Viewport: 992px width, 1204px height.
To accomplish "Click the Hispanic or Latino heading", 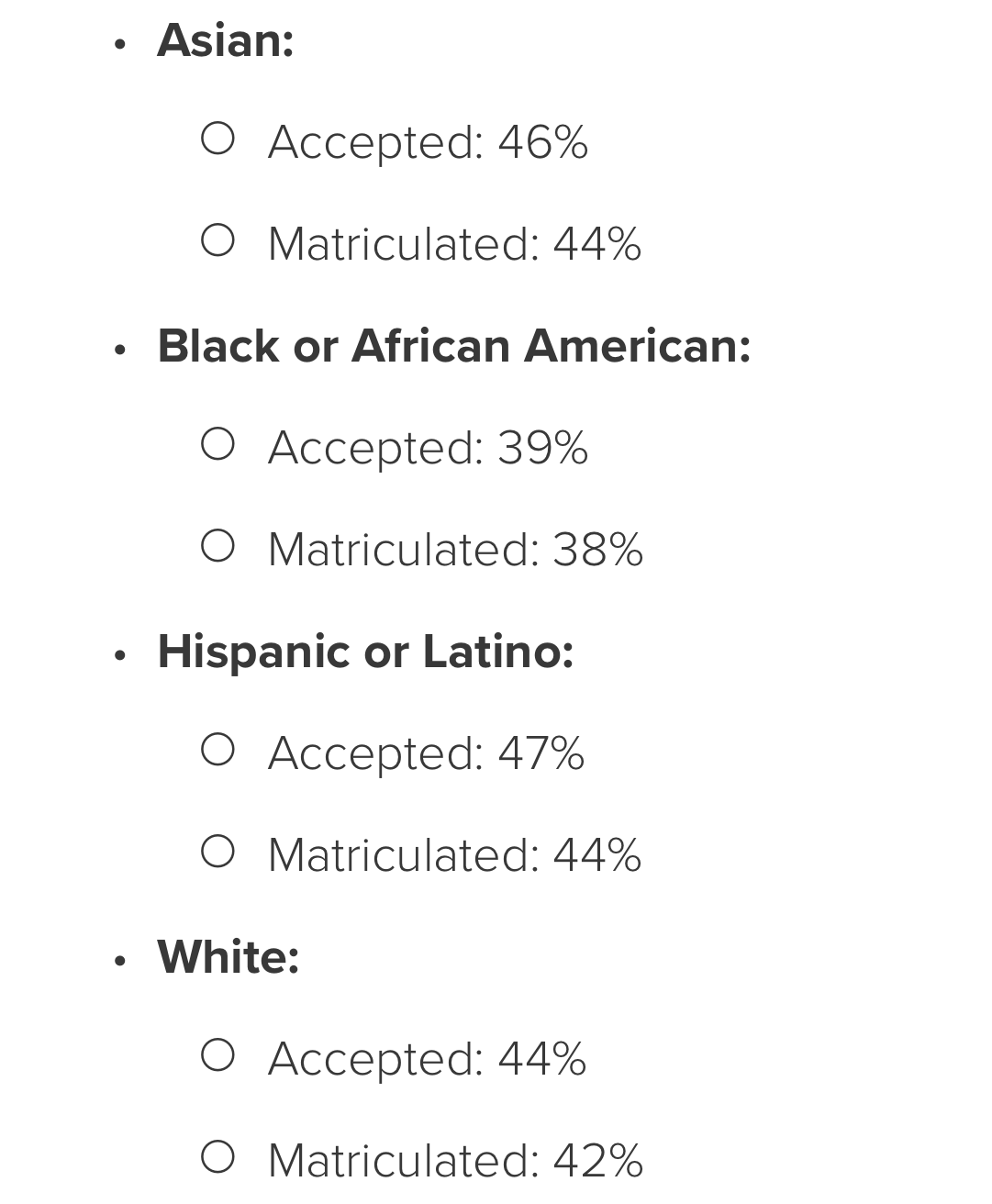I will pyautogui.click(x=365, y=652).
